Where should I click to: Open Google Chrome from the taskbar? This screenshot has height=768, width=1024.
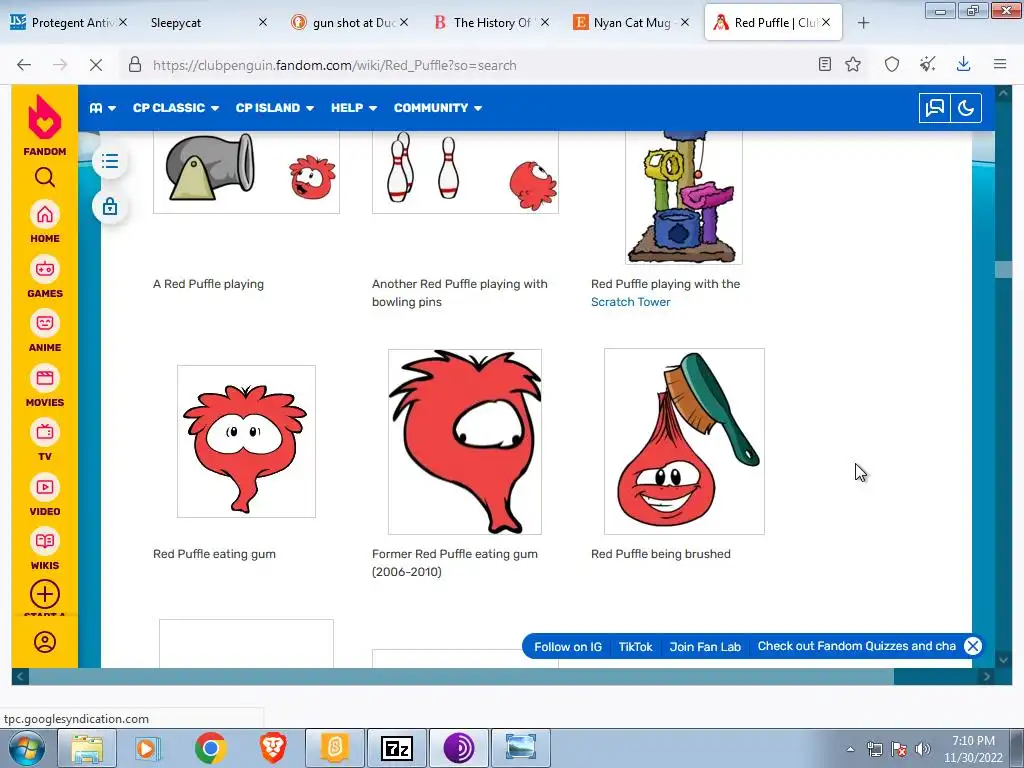point(210,748)
